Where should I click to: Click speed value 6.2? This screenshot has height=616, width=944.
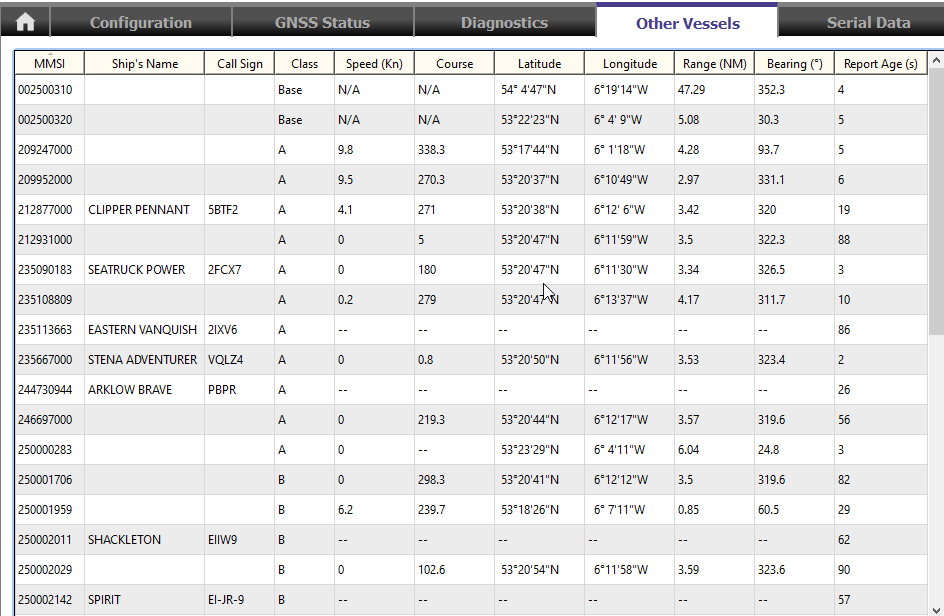346,510
